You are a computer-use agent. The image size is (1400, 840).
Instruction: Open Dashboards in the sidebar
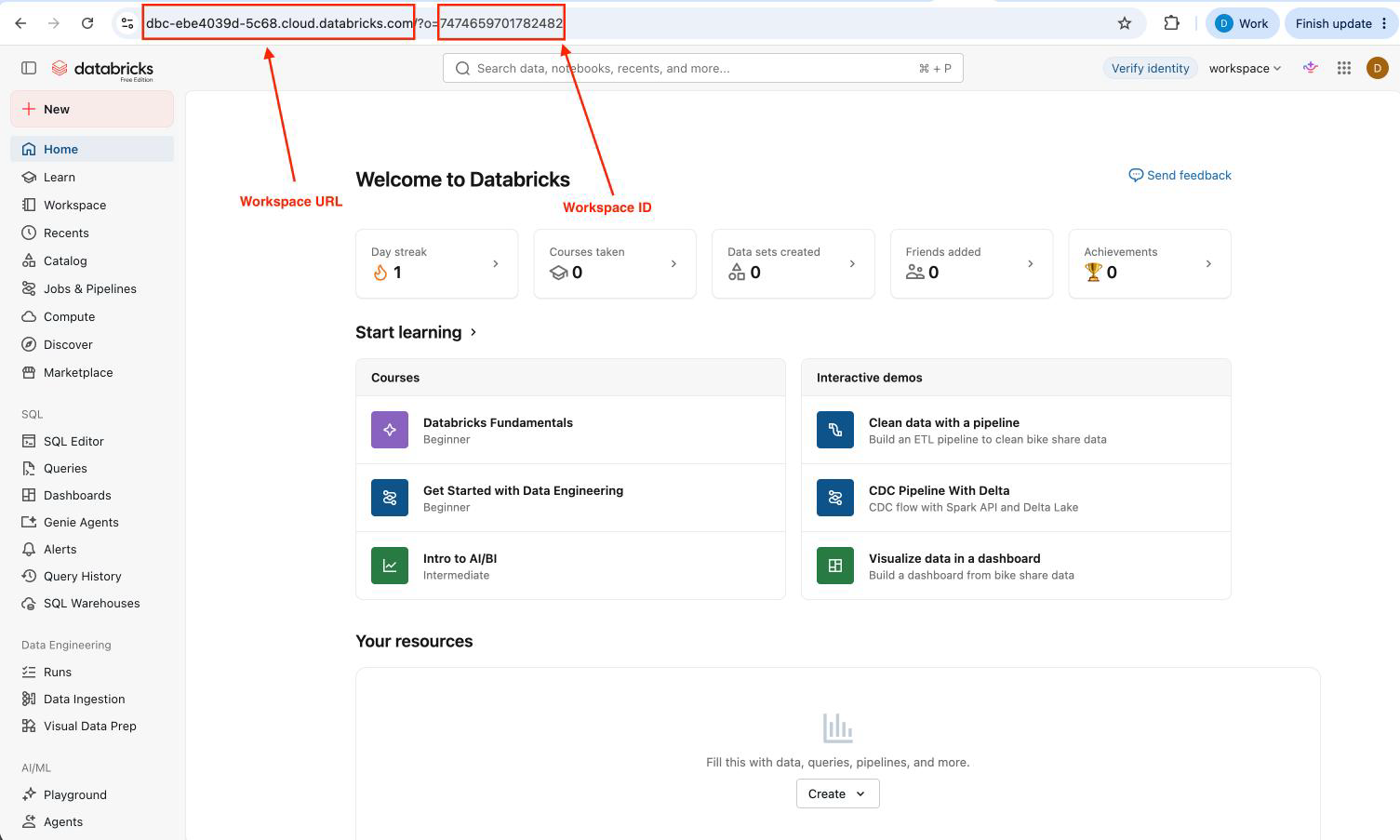(92, 495)
